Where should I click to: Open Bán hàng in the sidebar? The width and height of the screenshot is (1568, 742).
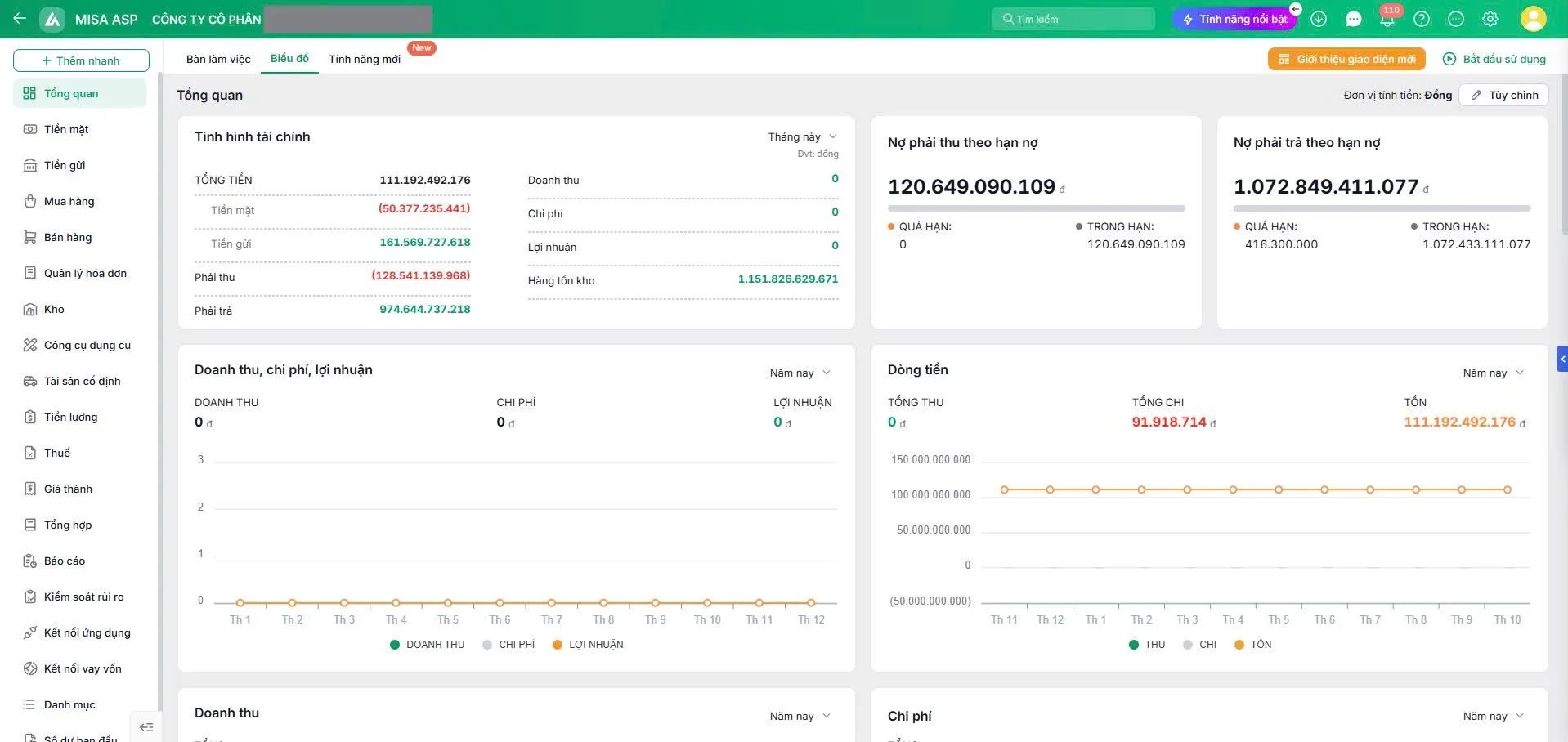79,237
